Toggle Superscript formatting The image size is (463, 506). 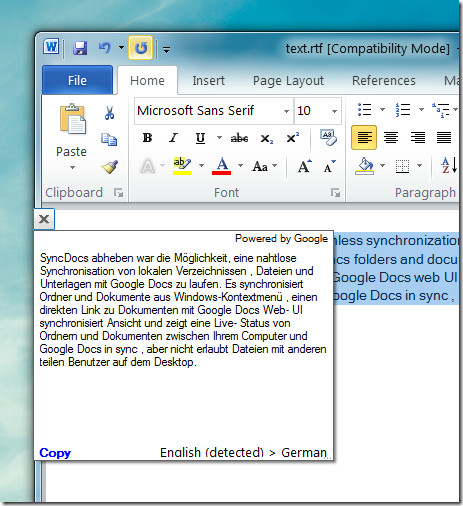point(293,138)
